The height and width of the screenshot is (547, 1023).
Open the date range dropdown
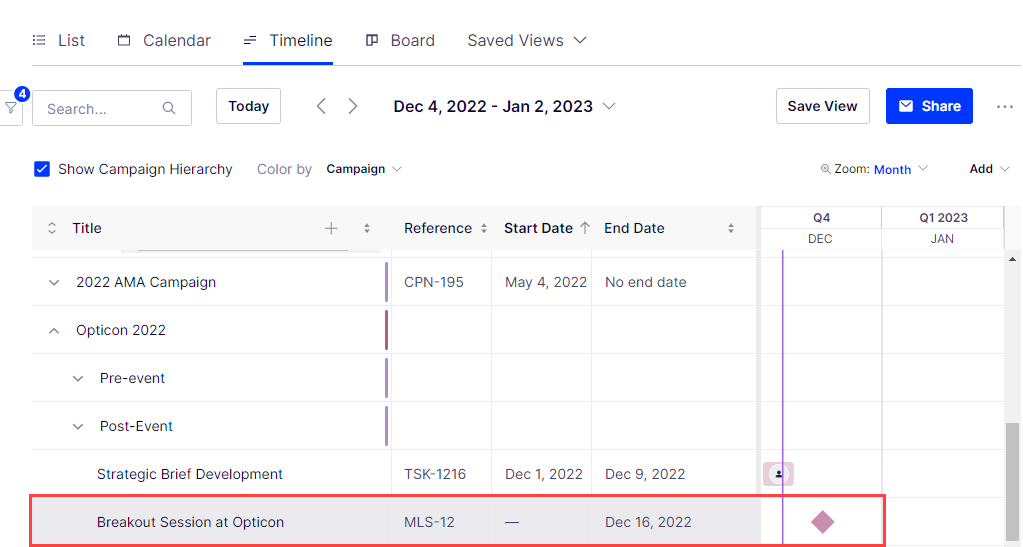click(609, 106)
